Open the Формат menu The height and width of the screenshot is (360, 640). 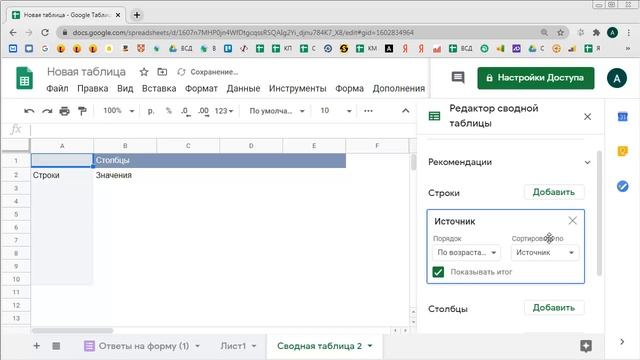pyautogui.click(x=201, y=89)
